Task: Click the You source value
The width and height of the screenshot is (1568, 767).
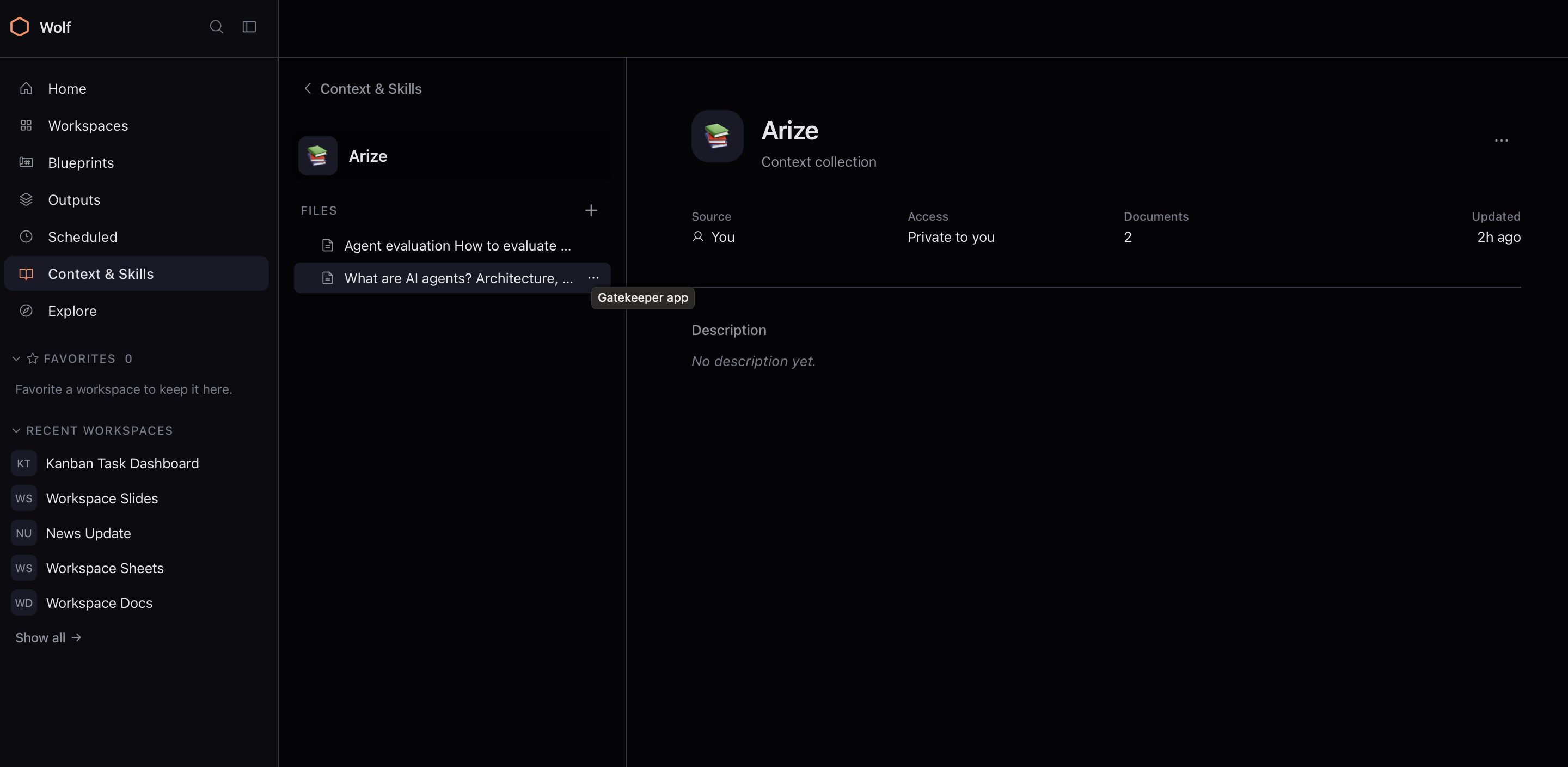Action: [713, 238]
